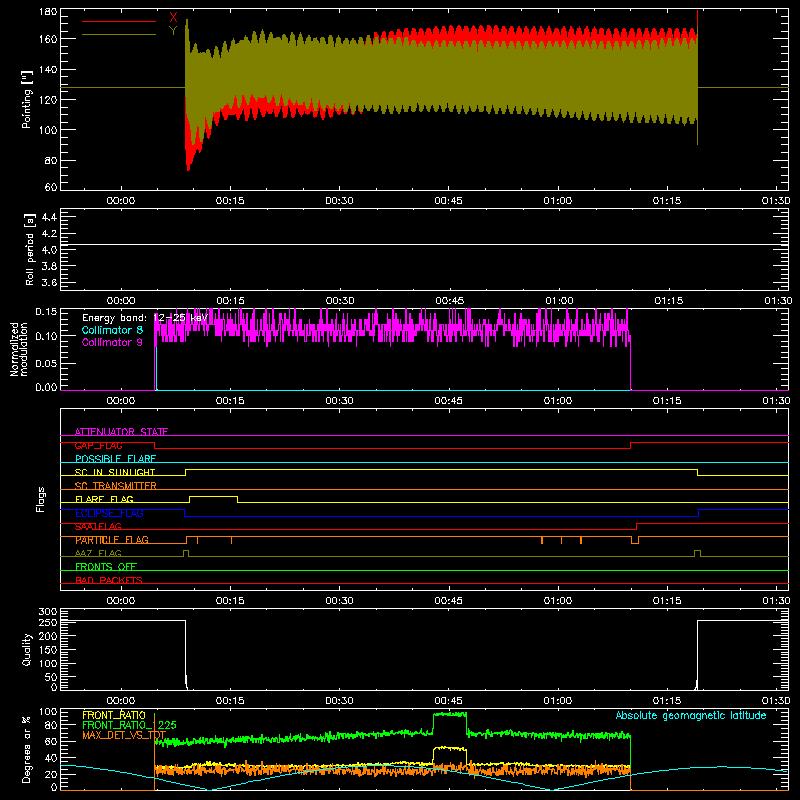Click the Pointing axis title

click(27, 99)
